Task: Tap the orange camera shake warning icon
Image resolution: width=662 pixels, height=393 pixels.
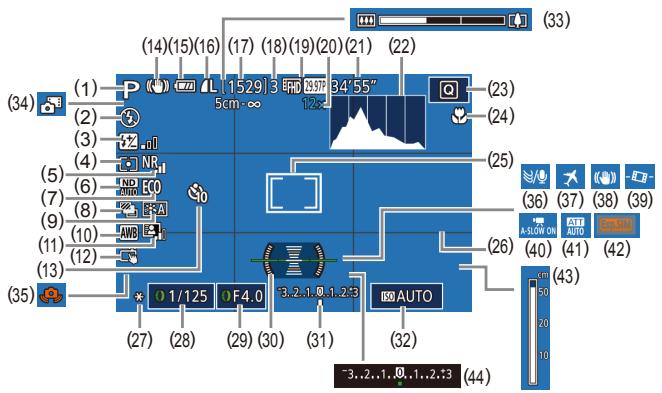Action: [51, 294]
